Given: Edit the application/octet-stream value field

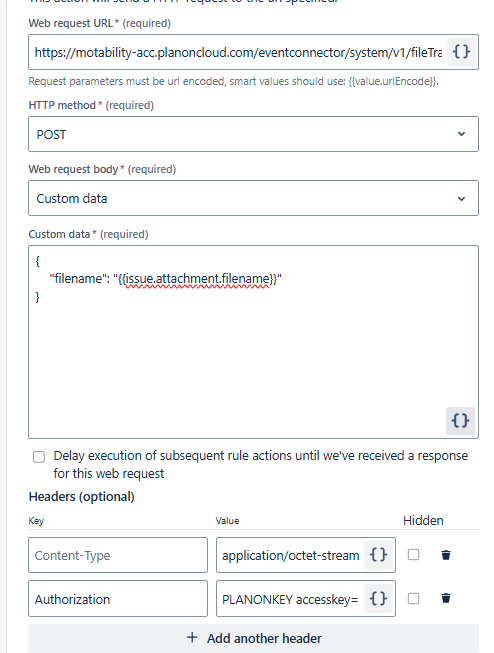Looking at the screenshot, I should (290, 555).
